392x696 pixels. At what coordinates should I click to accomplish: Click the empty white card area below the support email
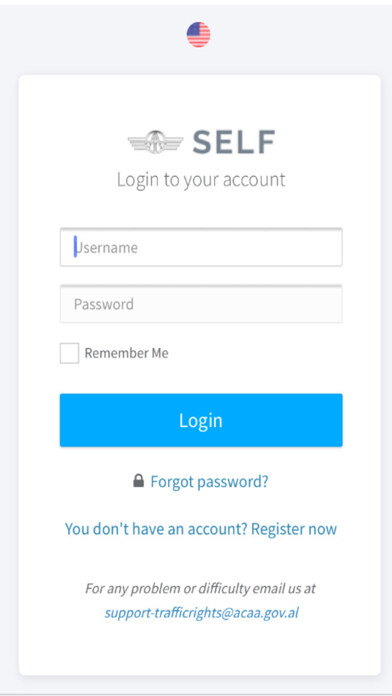pyautogui.click(x=200, y=648)
